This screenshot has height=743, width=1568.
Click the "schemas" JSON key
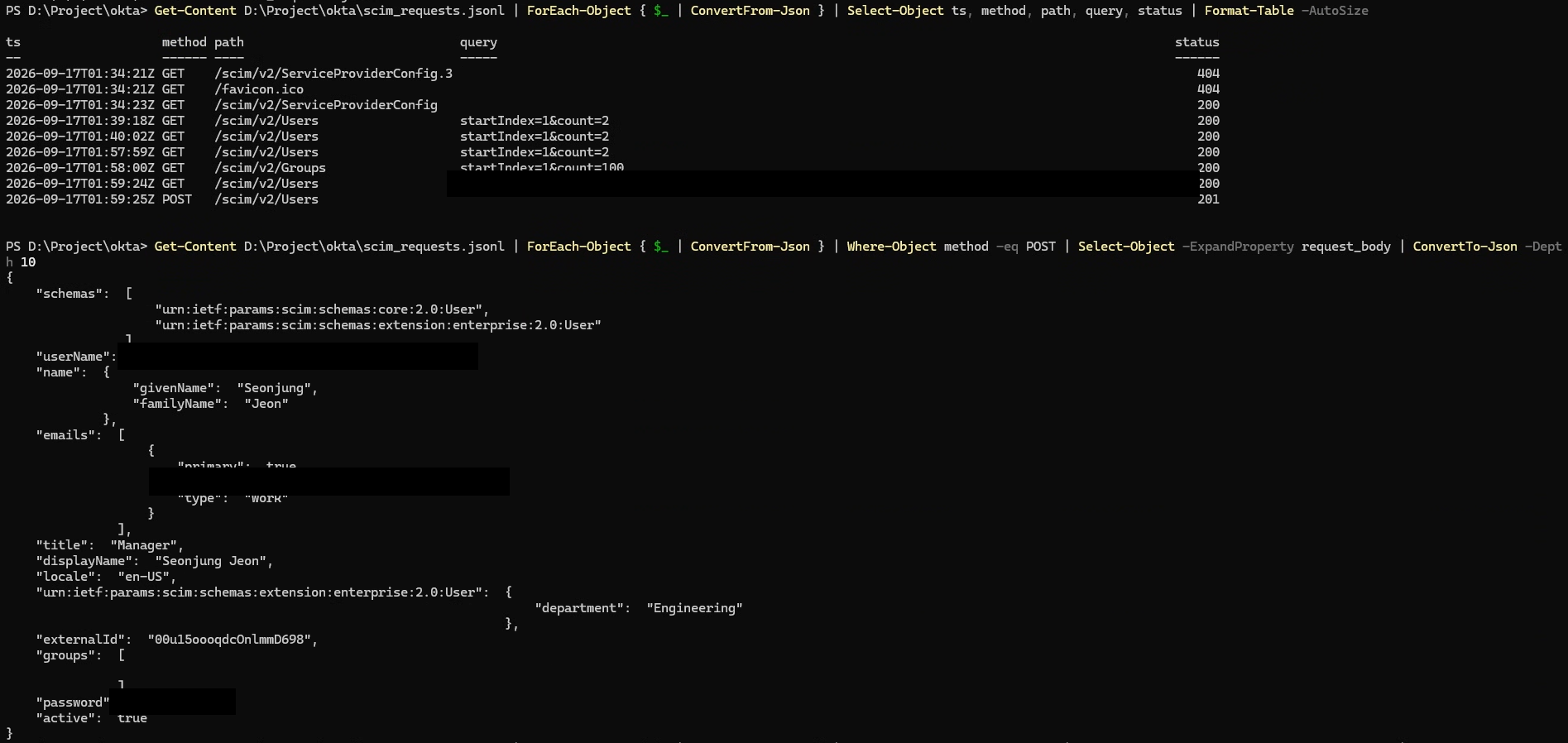72,294
